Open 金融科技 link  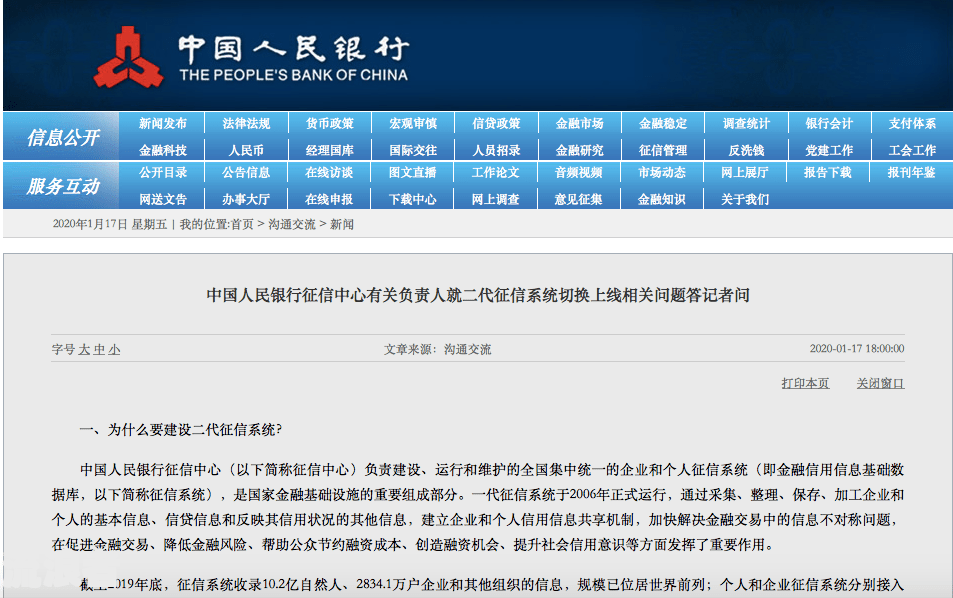coord(162,150)
